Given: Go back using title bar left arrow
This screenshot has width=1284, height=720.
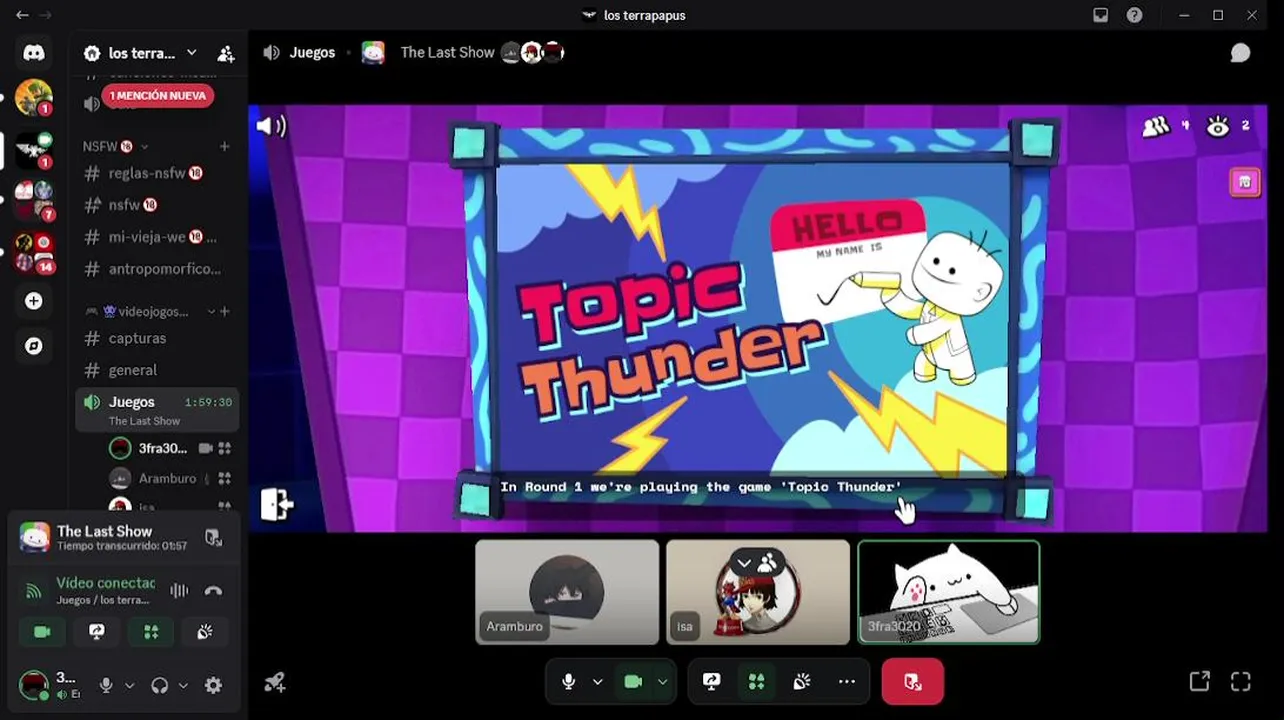Looking at the screenshot, I should [22, 15].
